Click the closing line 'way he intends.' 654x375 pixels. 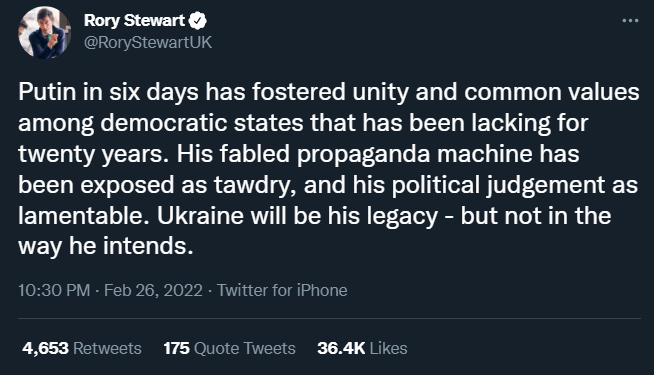pos(106,246)
